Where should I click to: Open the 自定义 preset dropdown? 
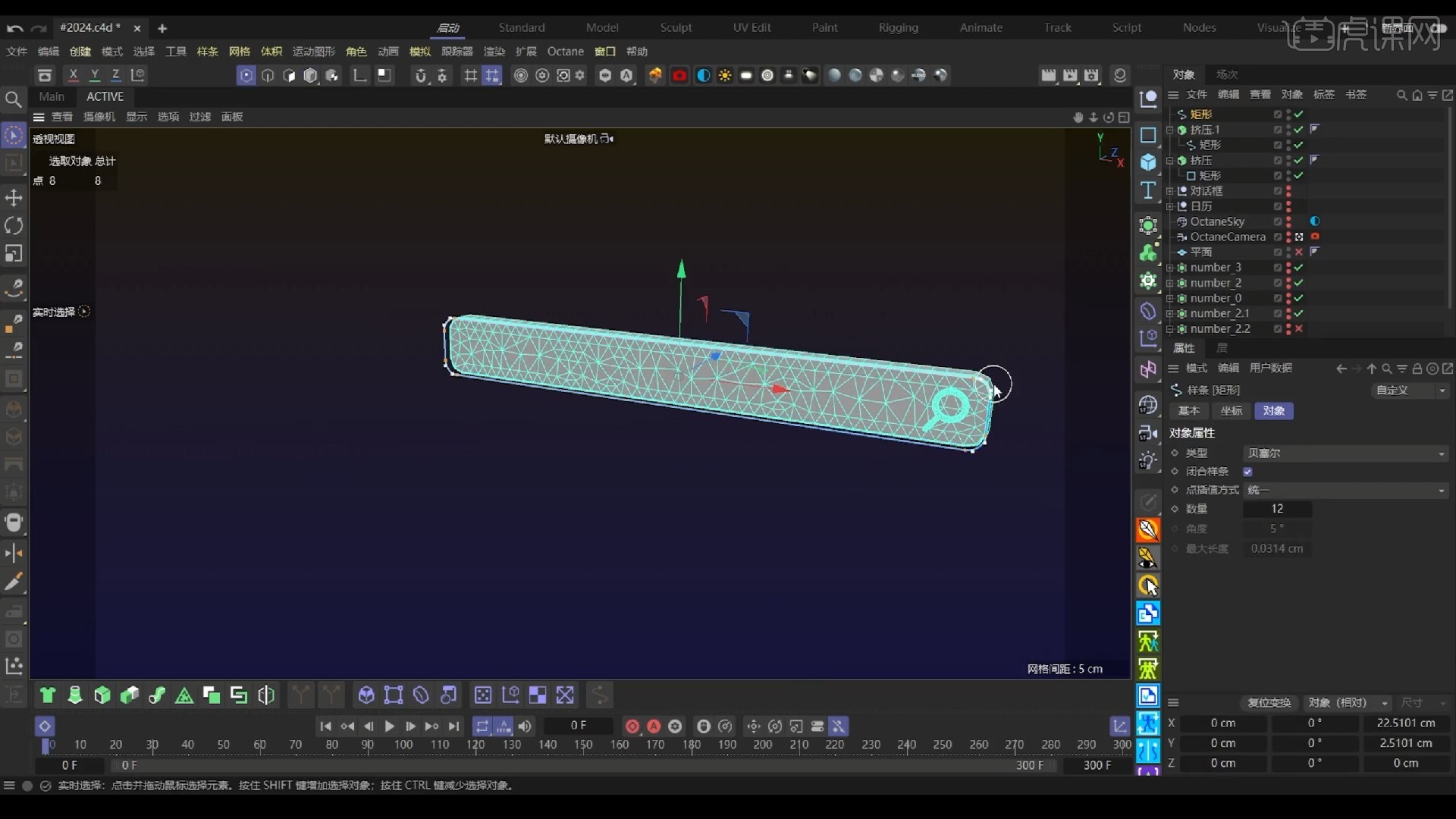click(x=1410, y=391)
